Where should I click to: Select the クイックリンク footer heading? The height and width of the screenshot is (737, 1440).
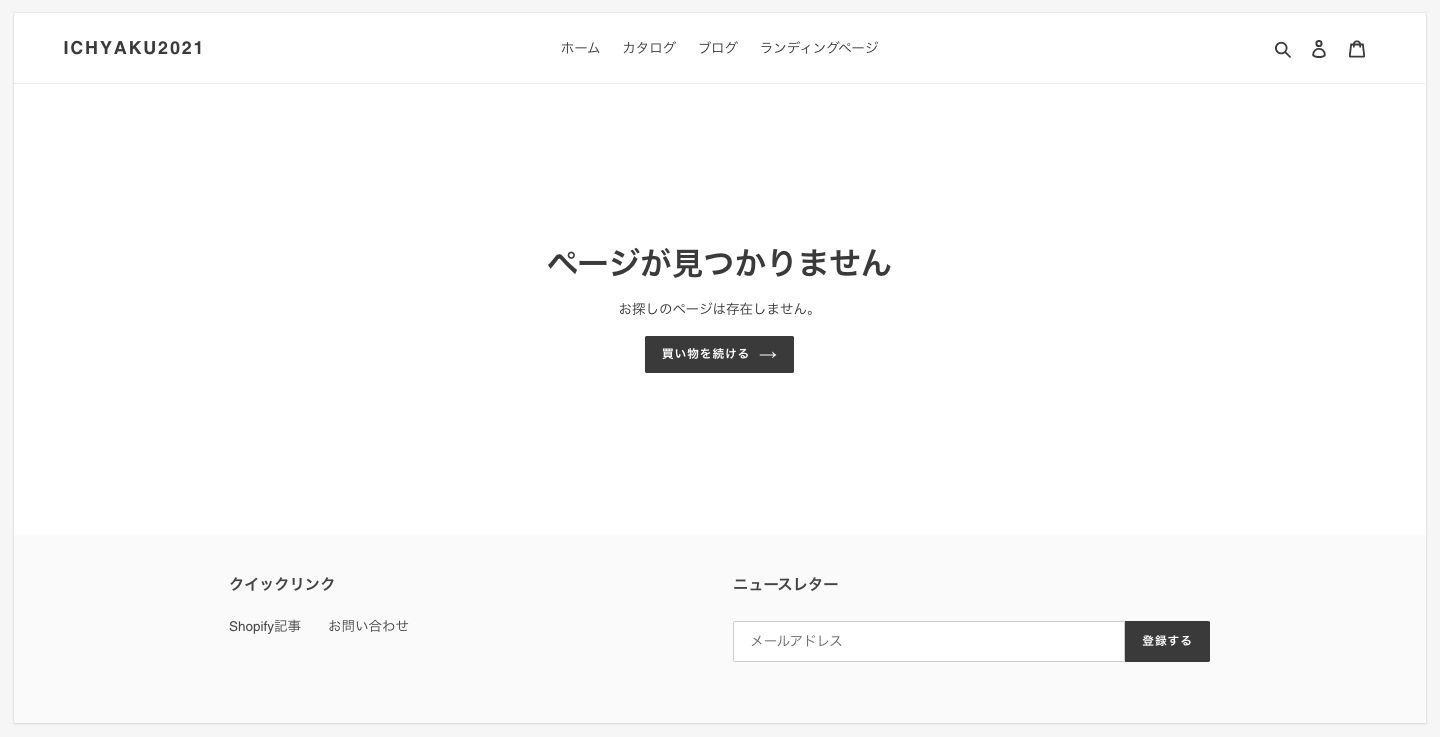(x=282, y=584)
